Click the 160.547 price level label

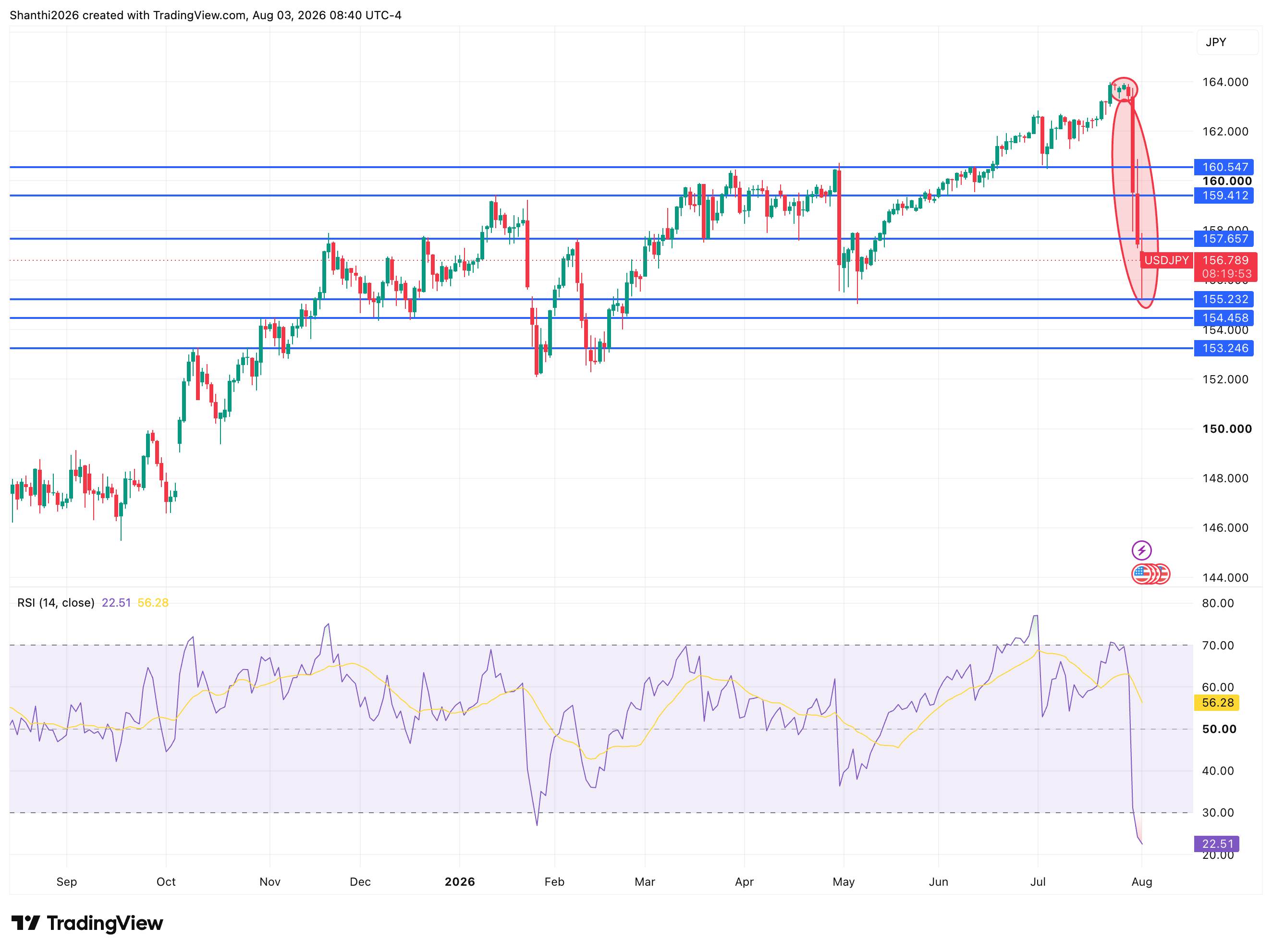tap(1223, 167)
